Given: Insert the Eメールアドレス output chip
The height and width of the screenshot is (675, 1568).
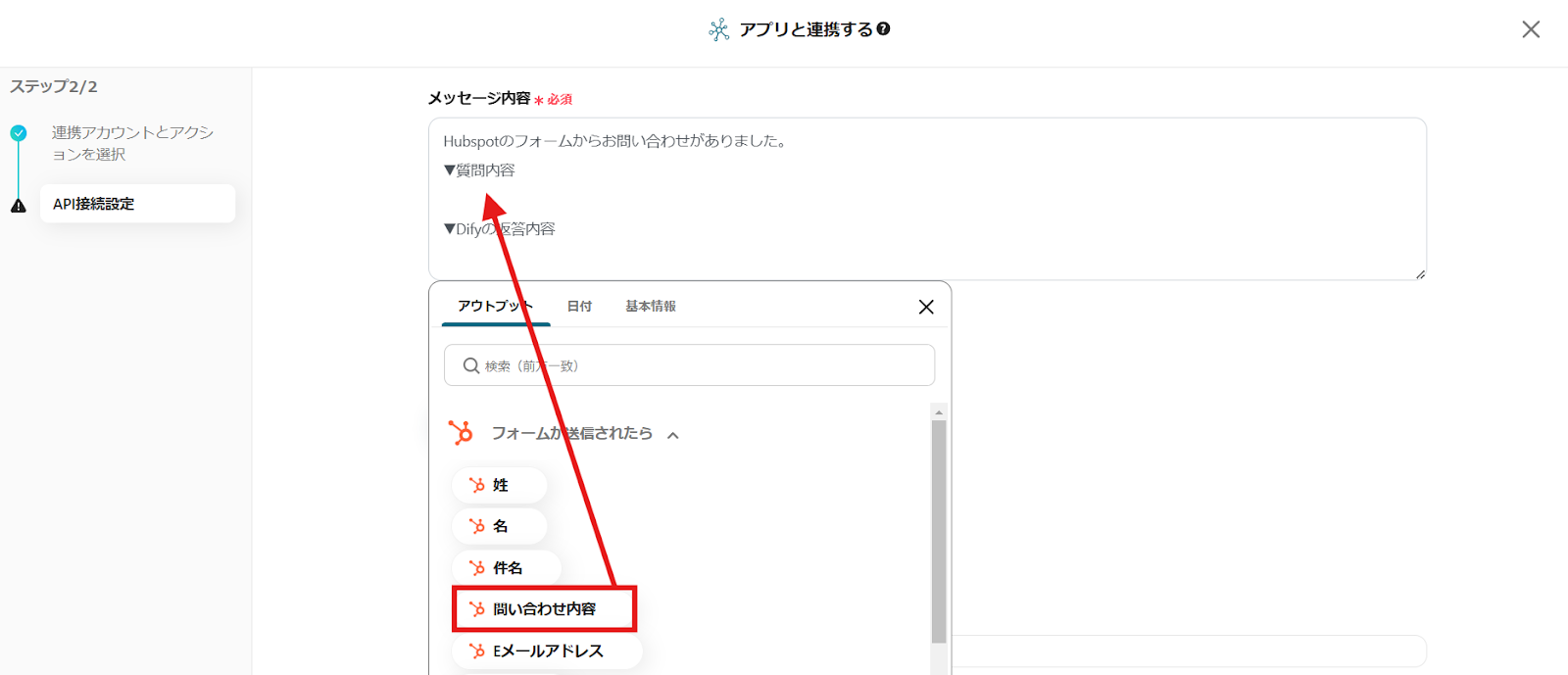Looking at the screenshot, I should (547, 651).
